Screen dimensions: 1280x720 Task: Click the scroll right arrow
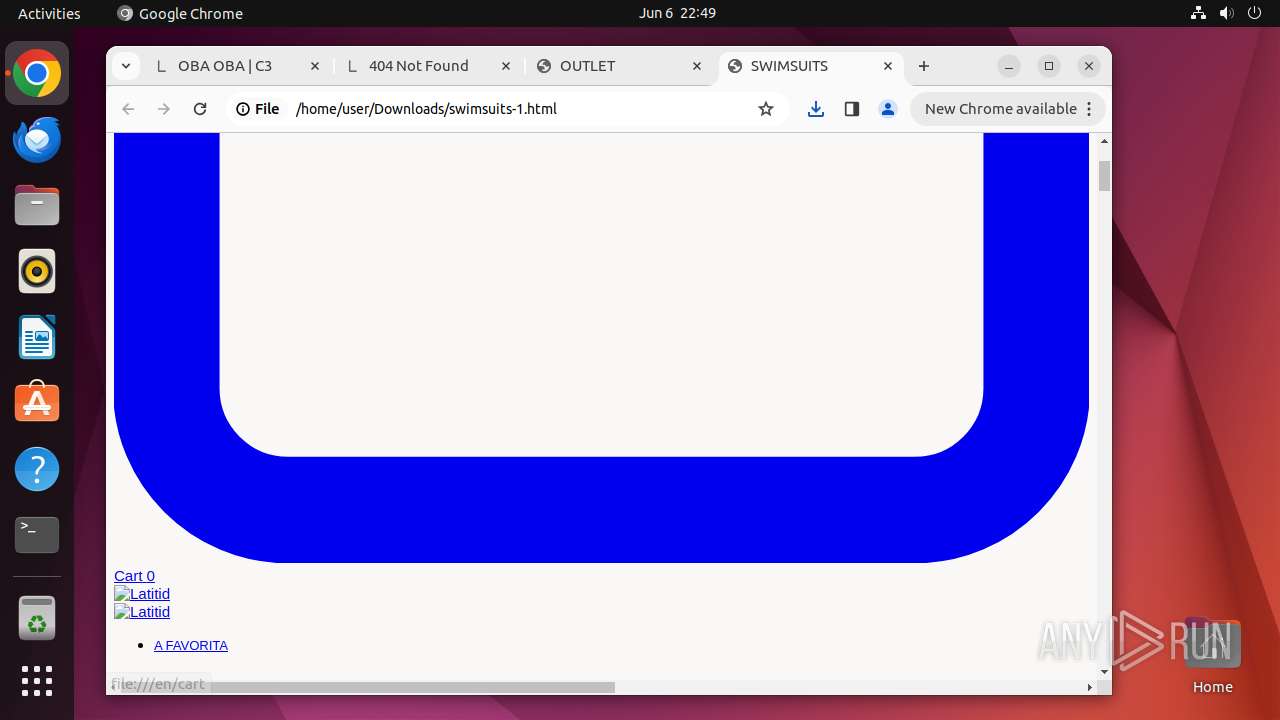[x=1090, y=687]
